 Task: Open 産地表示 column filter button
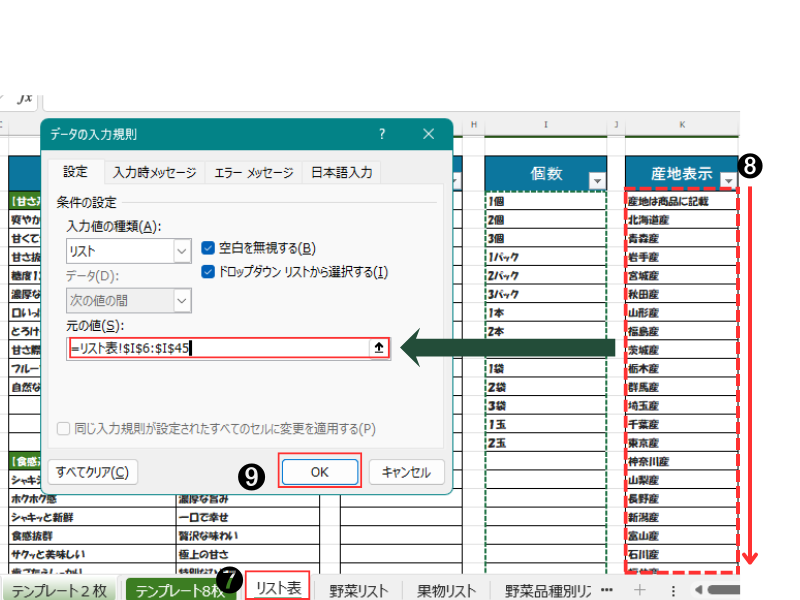tap(728, 180)
